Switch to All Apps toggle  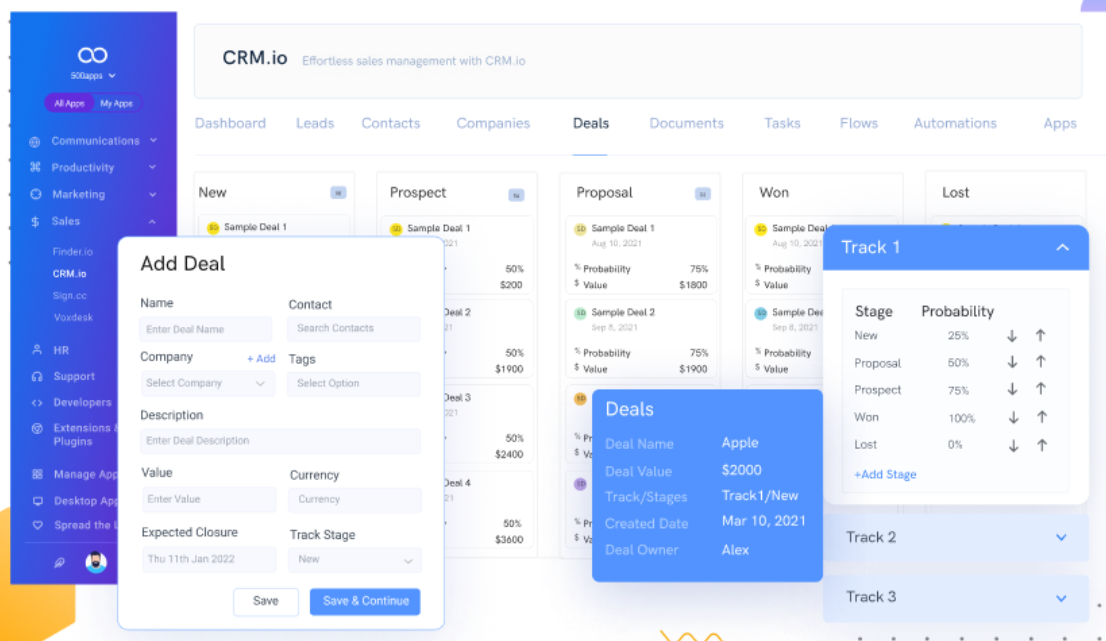tap(69, 103)
